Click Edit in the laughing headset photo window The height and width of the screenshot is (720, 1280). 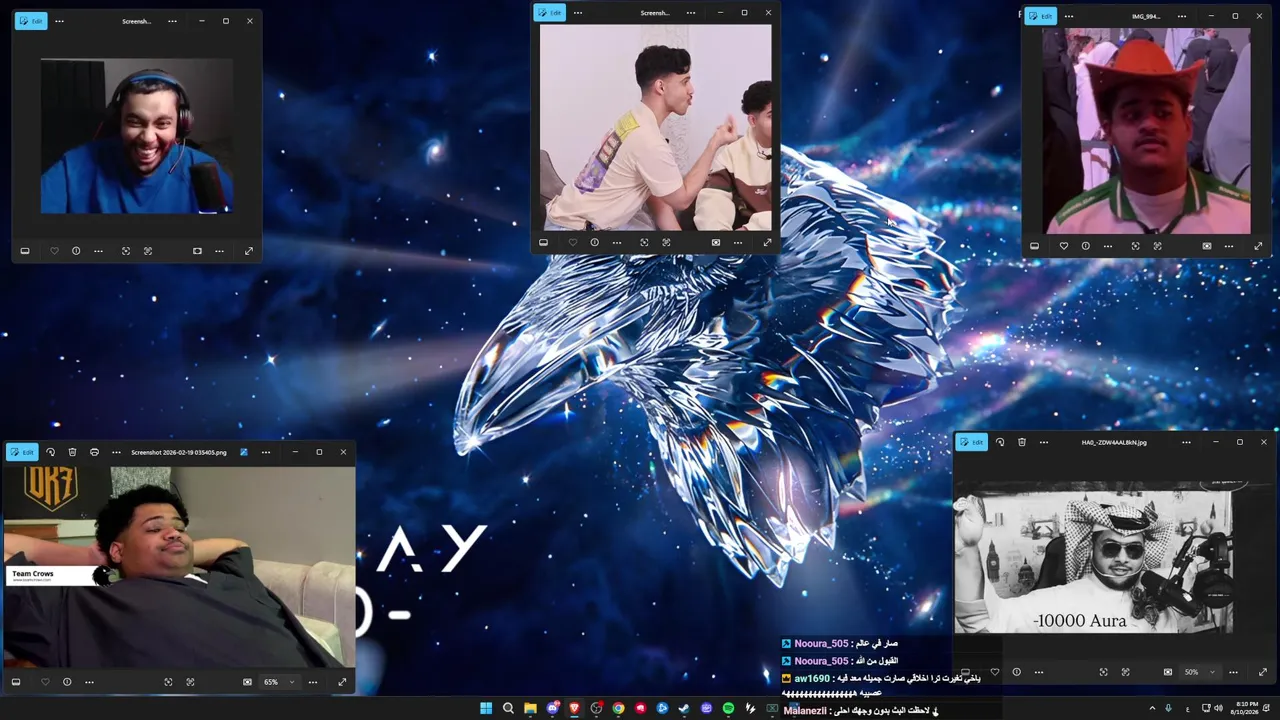pos(31,21)
